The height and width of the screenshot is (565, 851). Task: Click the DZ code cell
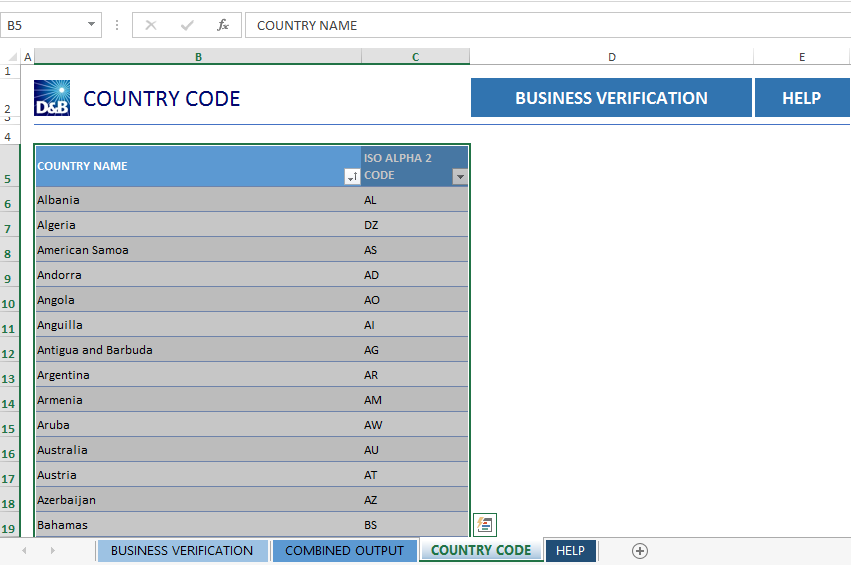(x=415, y=225)
